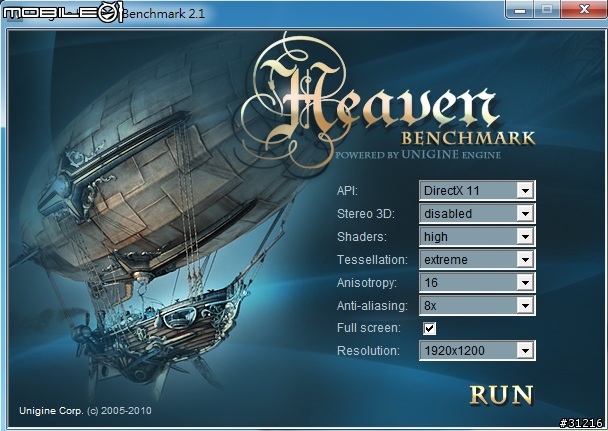Expand the Resolution dropdown showing 1920x1200

pyautogui.click(x=477, y=350)
